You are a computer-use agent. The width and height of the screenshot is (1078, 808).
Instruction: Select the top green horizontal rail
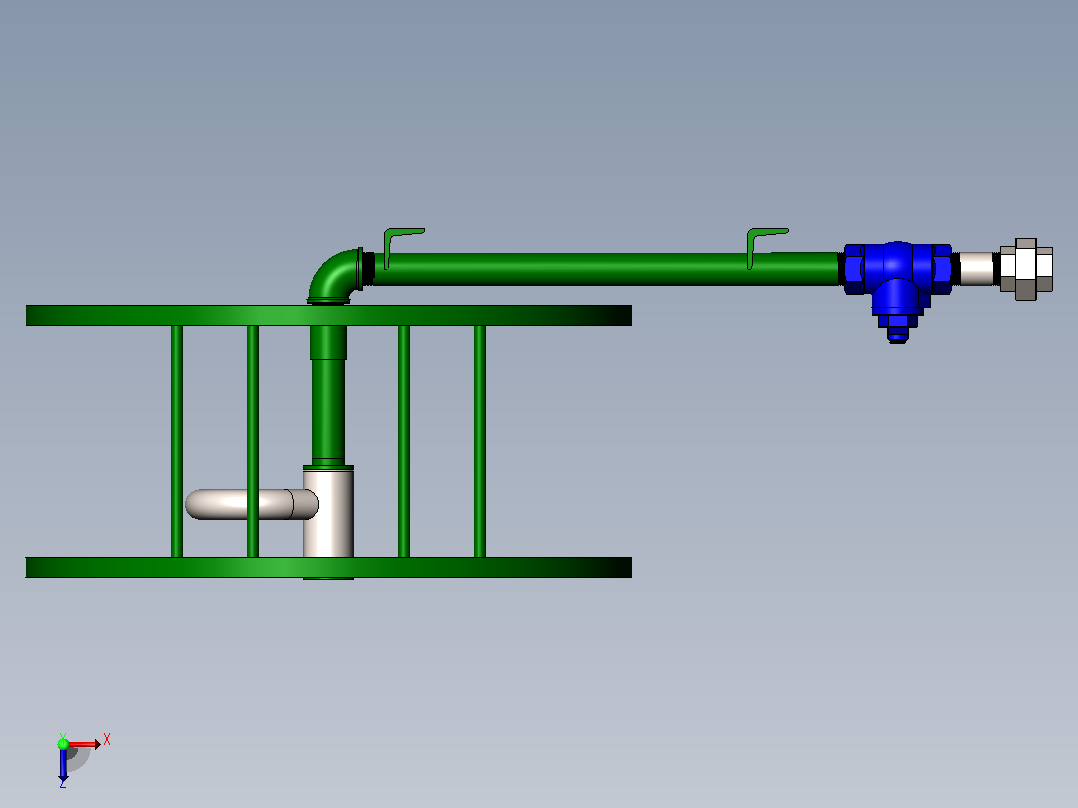click(329, 316)
